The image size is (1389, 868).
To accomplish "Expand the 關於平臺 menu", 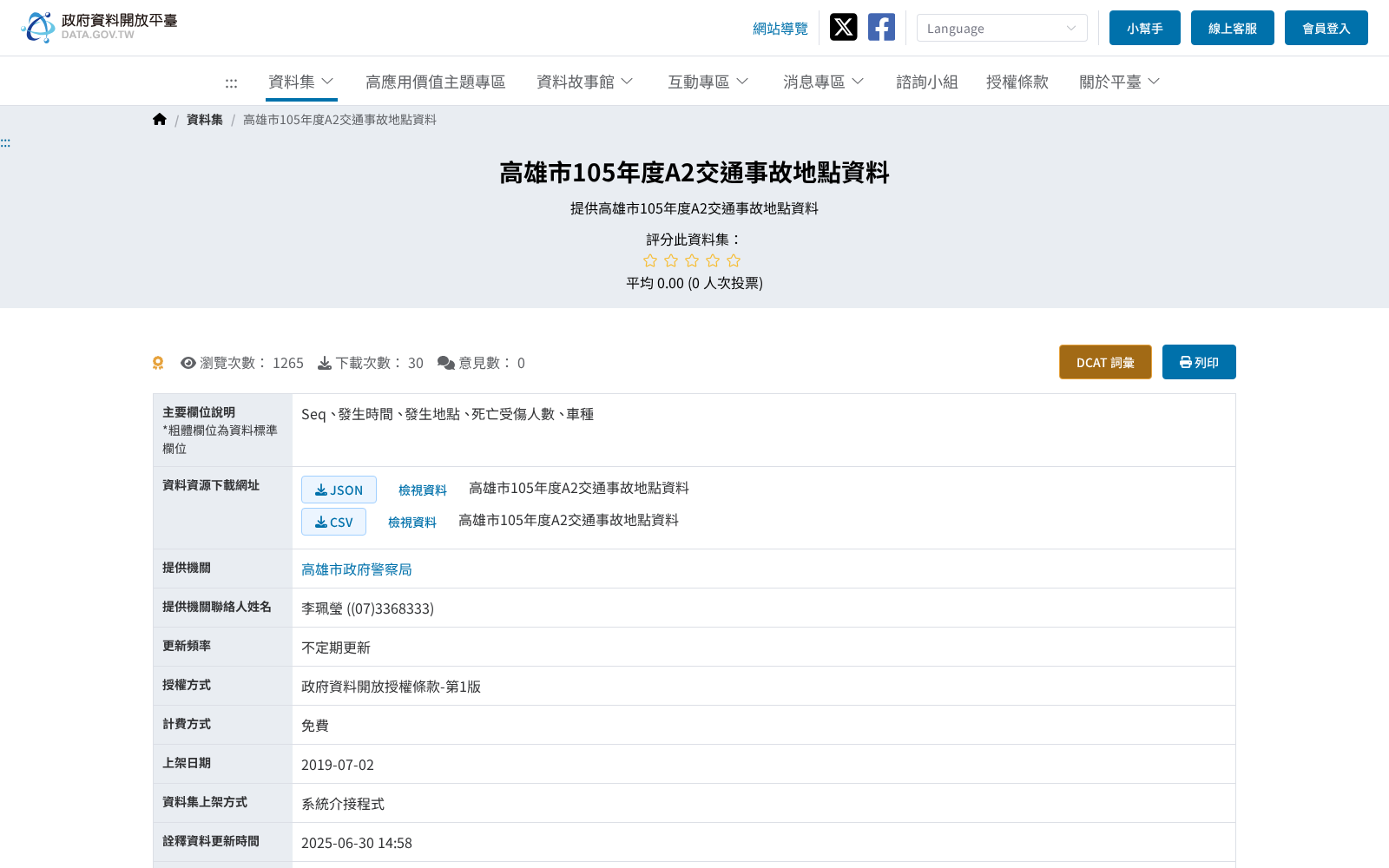I will click(x=1120, y=82).
